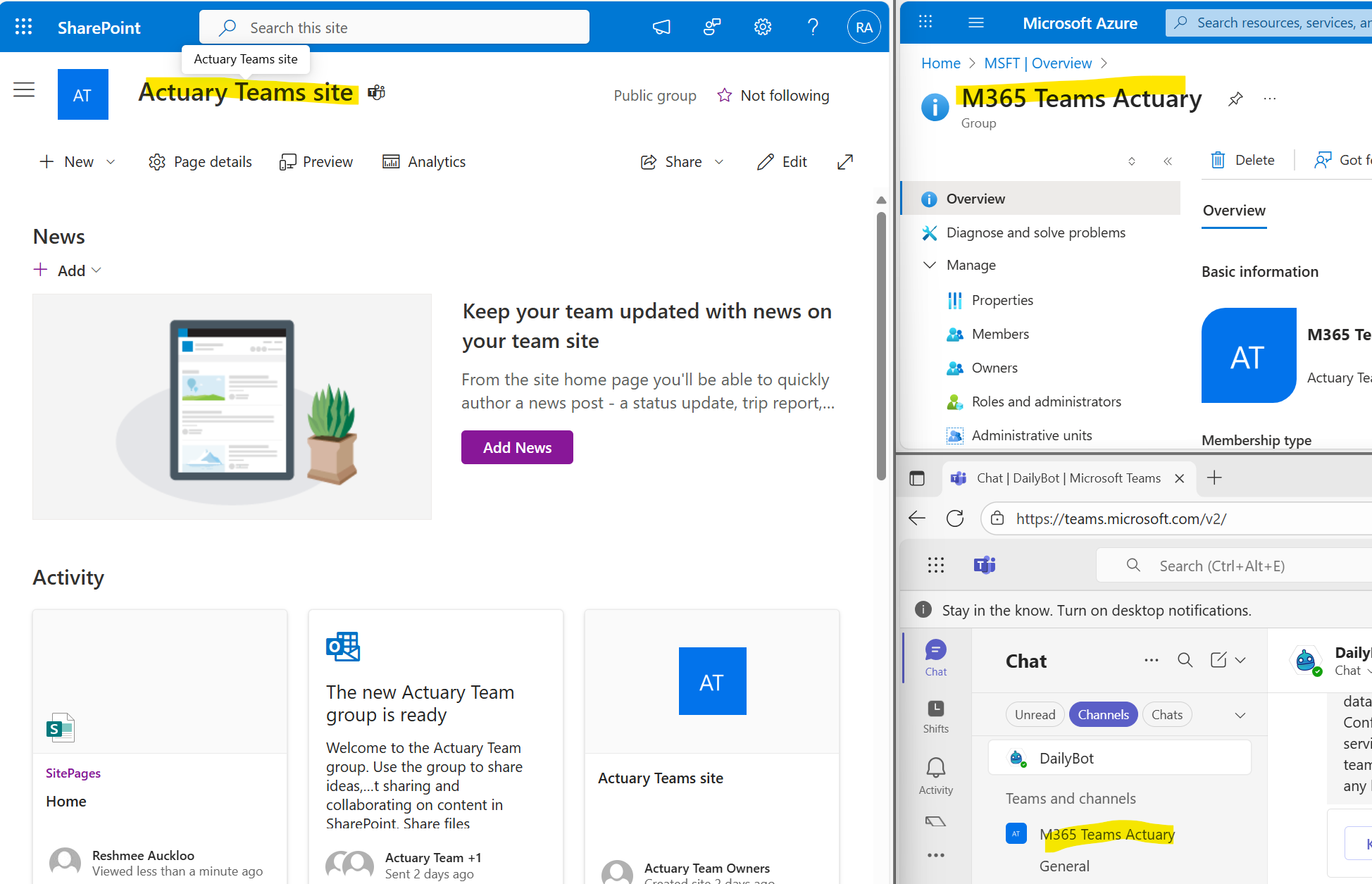Open the SharePoint app launcher waffle

23,27
